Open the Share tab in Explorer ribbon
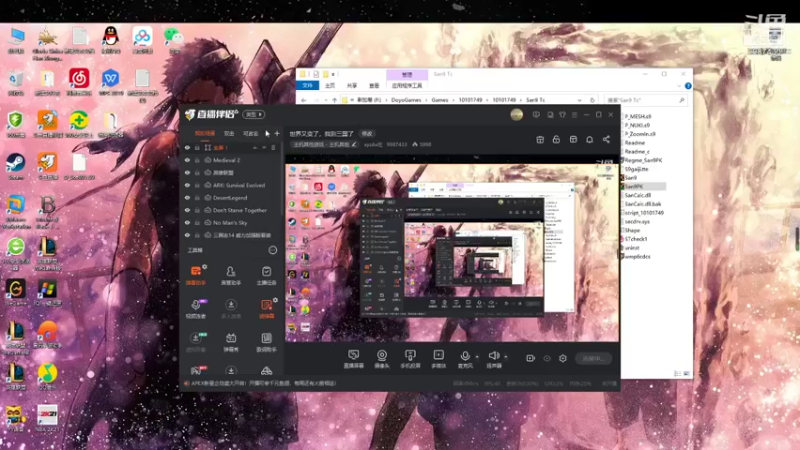Viewport: 800px width, 450px height. [x=352, y=85]
